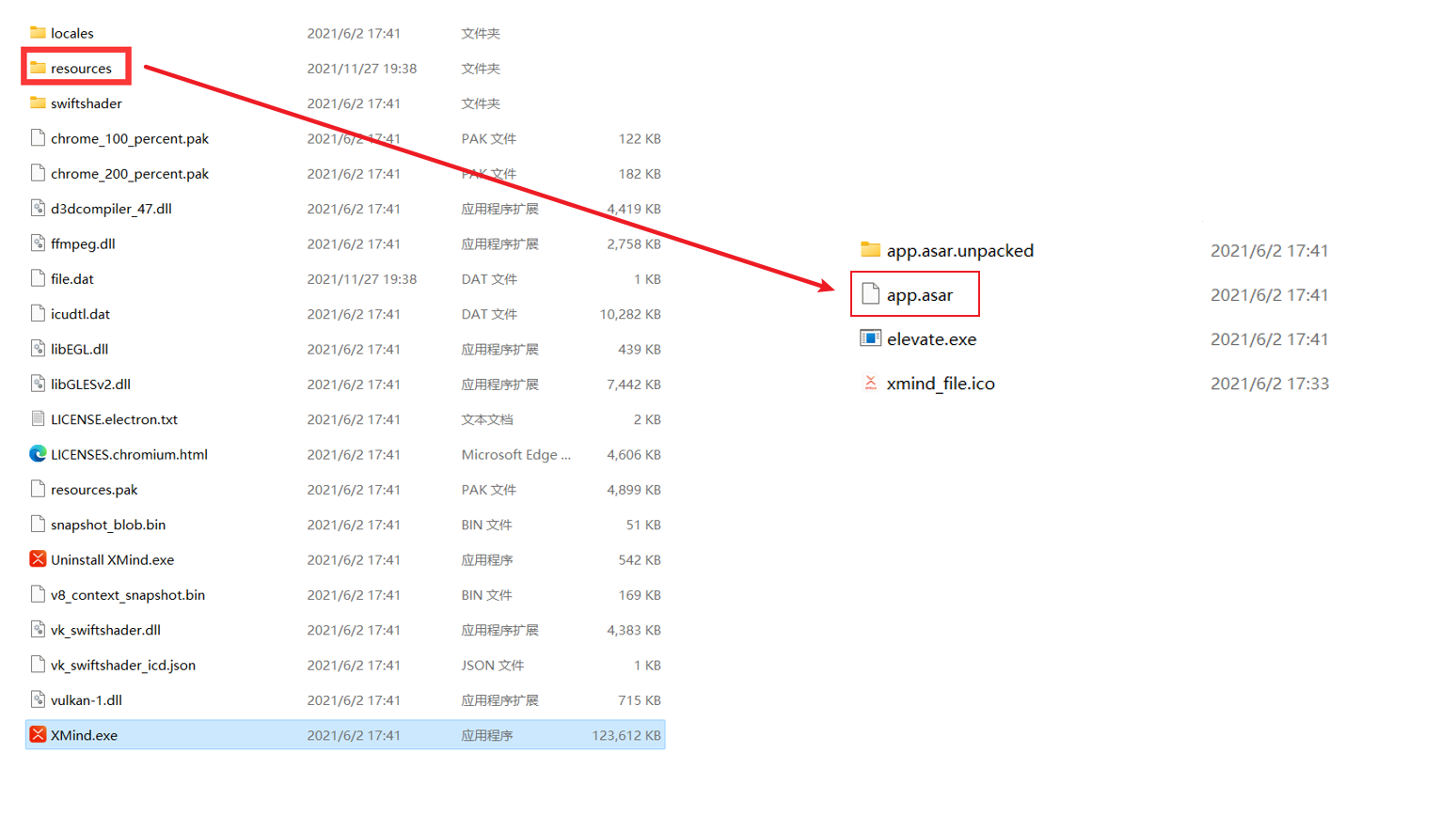Click the '7,442 KB' size of libGLESv2.dll
1456x816 pixels.
tap(634, 384)
